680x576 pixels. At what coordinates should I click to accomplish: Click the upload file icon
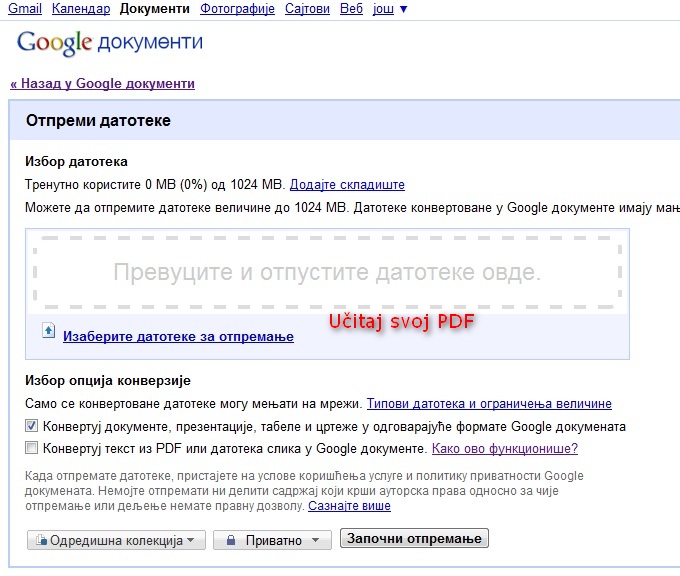click(x=49, y=331)
